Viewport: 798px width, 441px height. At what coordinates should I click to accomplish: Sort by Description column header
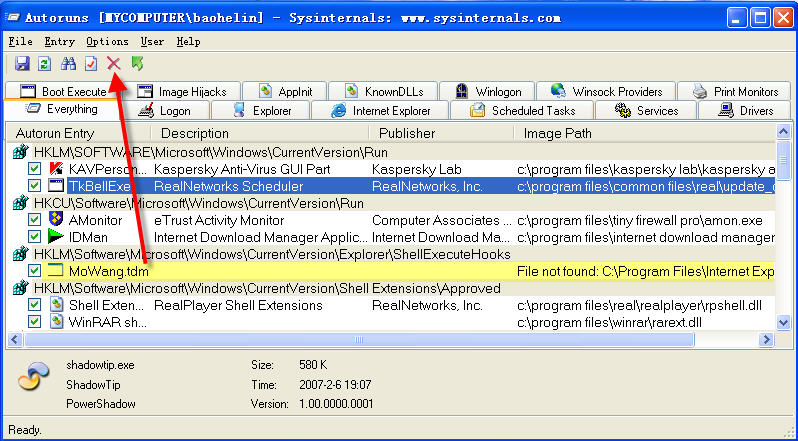[x=260, y=133]
